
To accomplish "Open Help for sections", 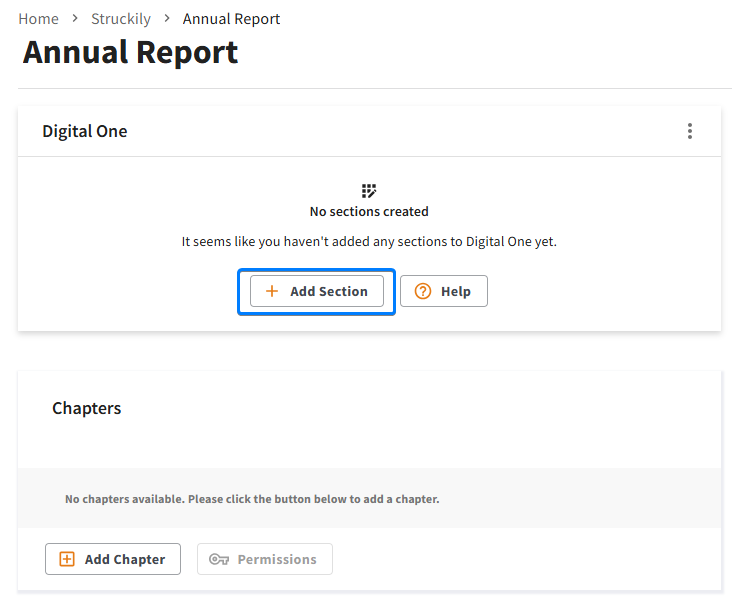I will (x=444, y=291).
